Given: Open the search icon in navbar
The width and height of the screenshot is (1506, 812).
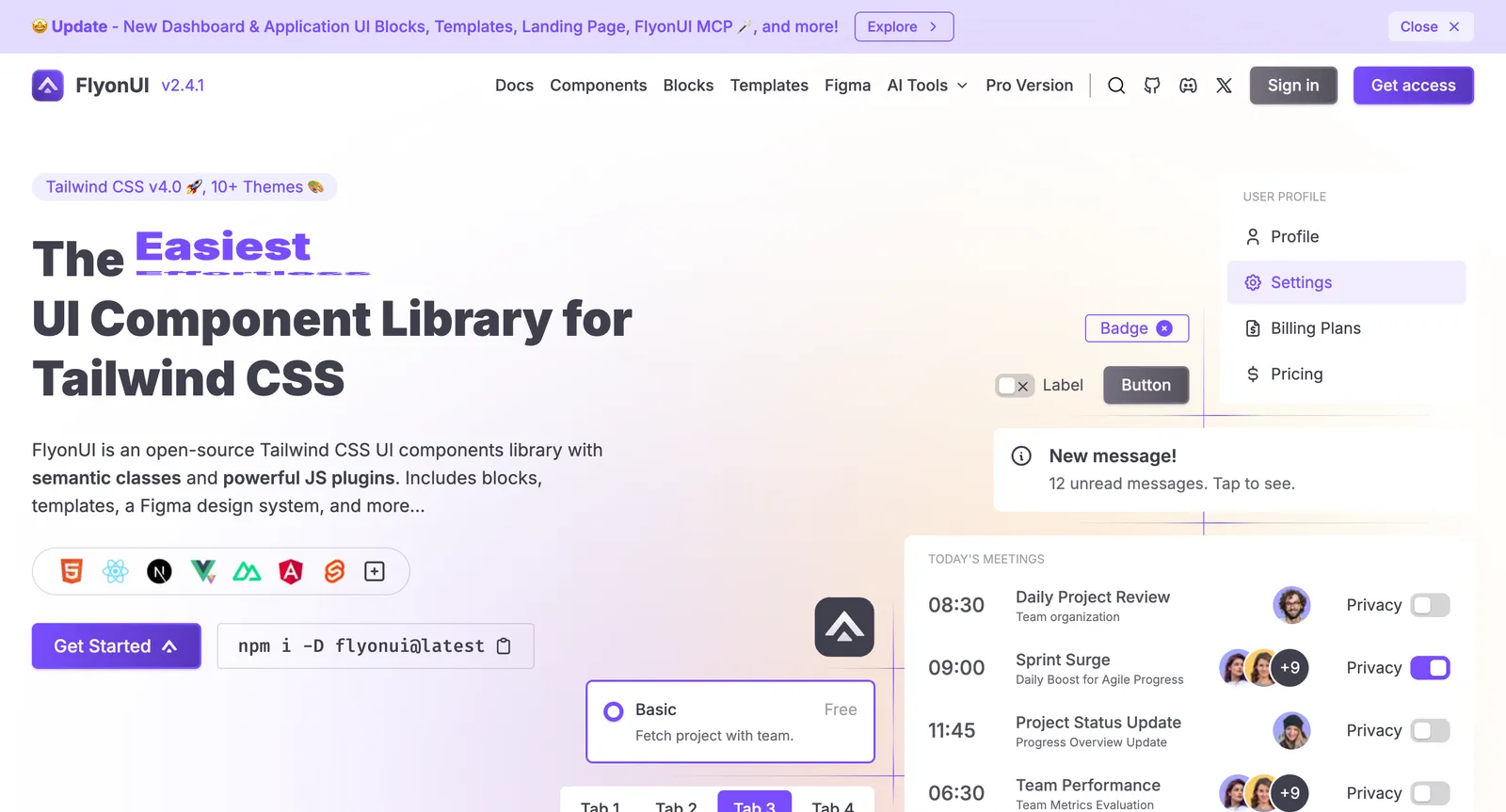Looking at the screenshot, I should (1116, 86).
